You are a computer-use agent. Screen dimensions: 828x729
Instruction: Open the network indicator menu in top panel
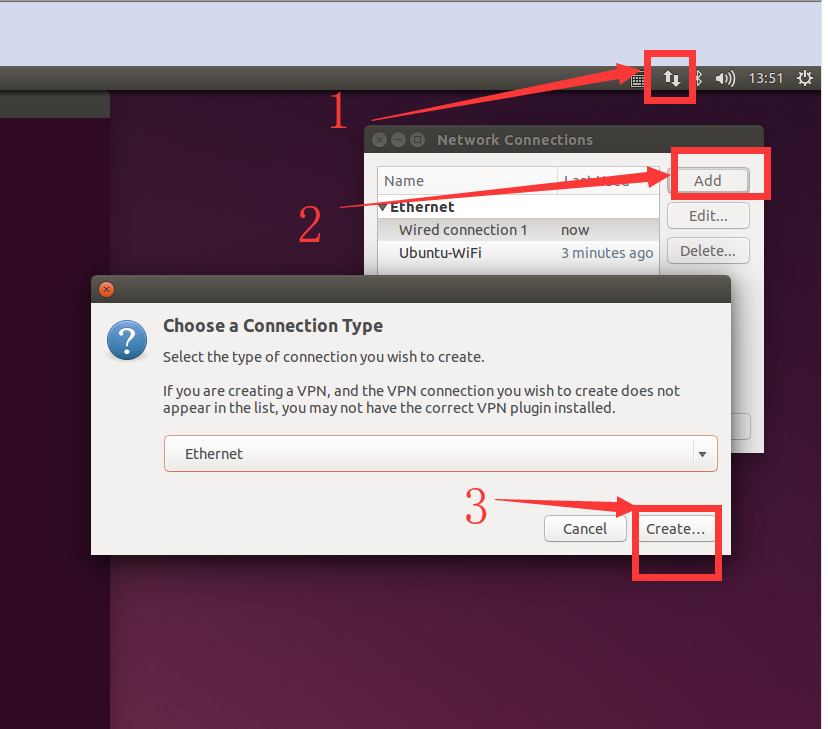(671, 79)
